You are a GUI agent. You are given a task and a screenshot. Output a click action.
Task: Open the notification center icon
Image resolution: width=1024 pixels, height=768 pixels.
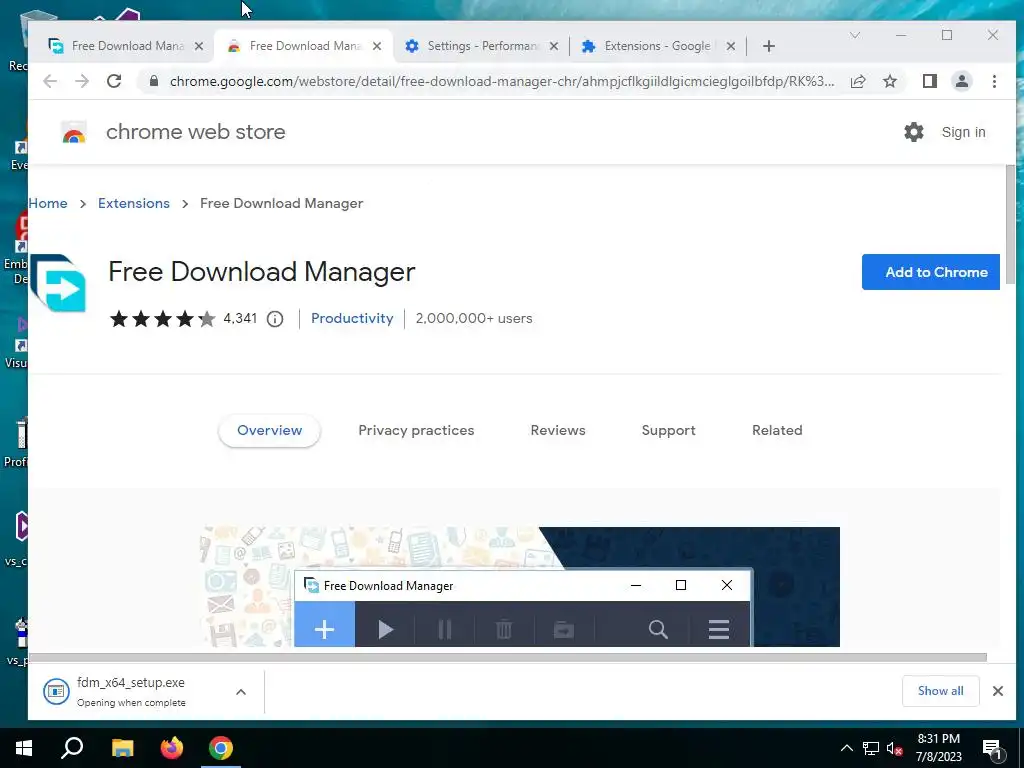[x=992, y=748]
